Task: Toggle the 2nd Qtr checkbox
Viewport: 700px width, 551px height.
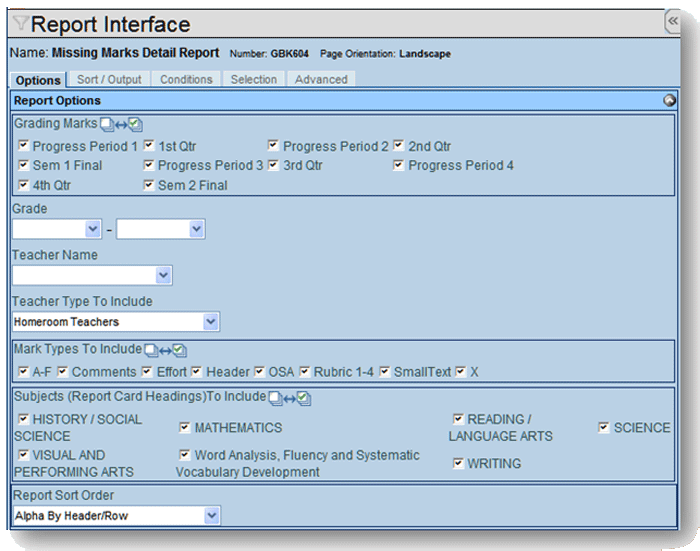Action: tap(398, 145)
